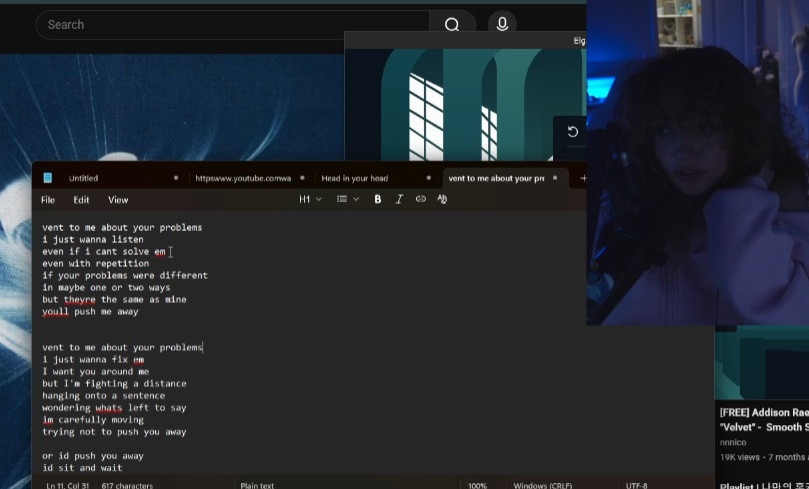809x489 pixels.
Task: Click the line 'i just wanna fix em'
Action: click(x=93, y=360)
